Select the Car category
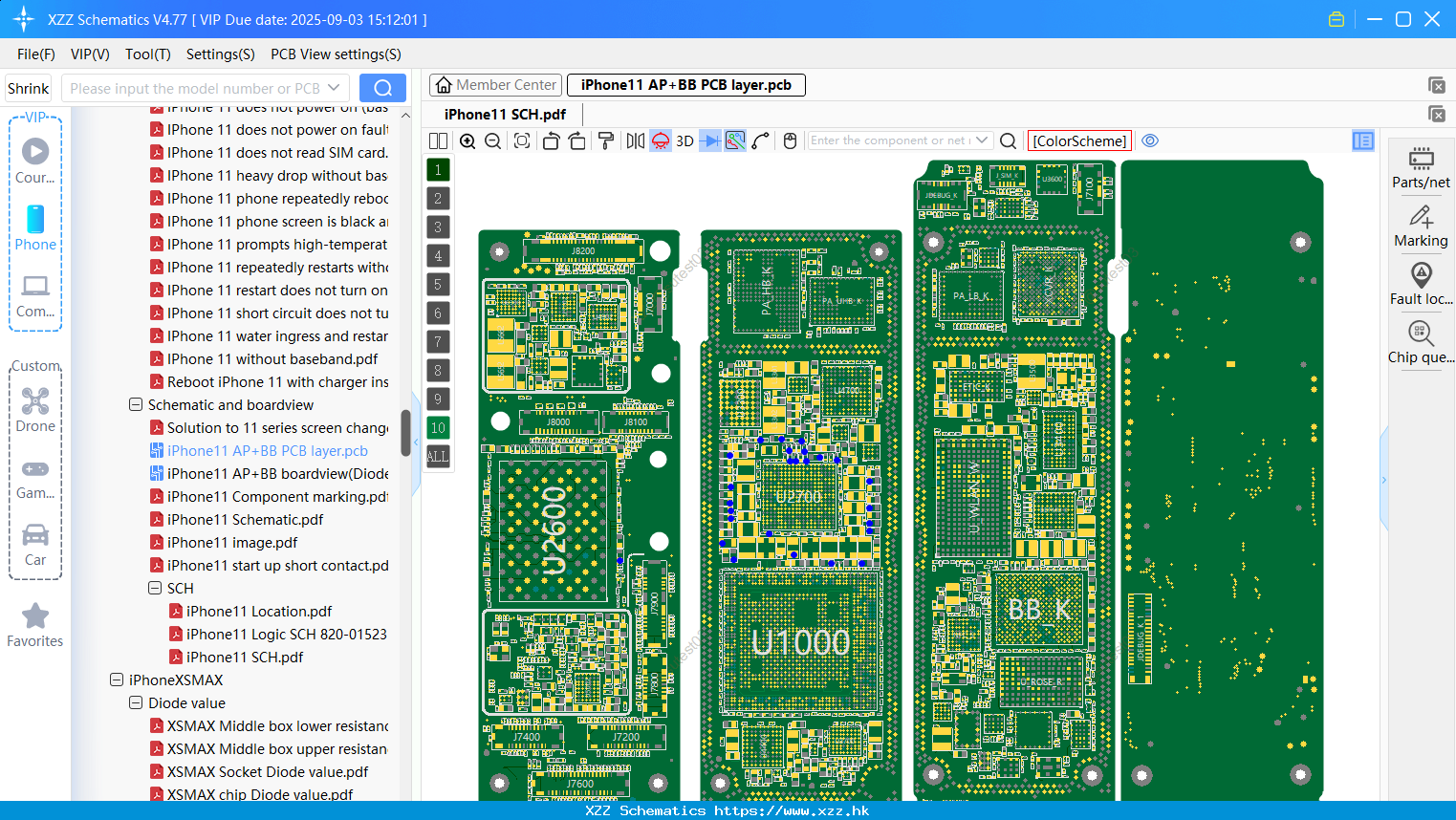The image size is (1456, 820). [35, 545]
